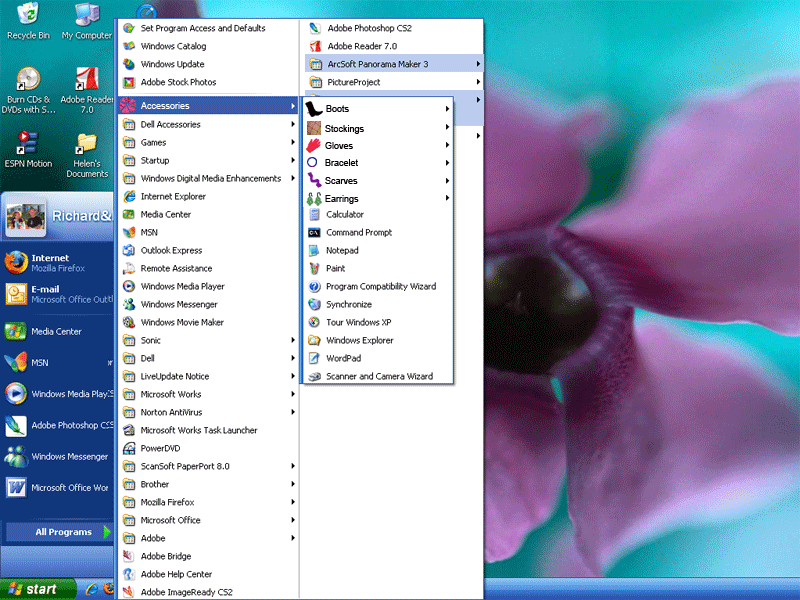Open the Norton AntiVirus folder
The height and width of the screenshot is (600, 800).
(x=208, y=412)
